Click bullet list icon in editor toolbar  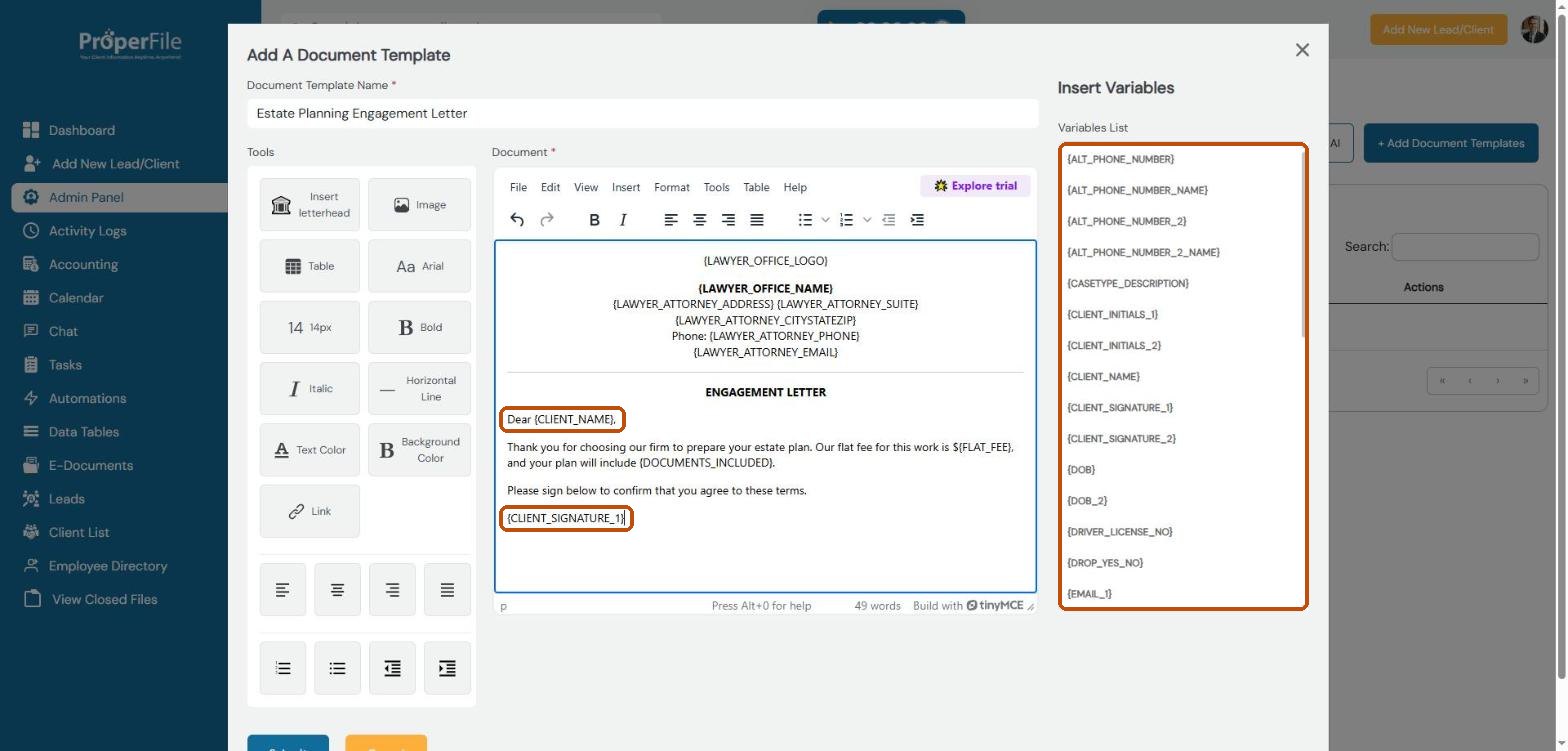805,220
